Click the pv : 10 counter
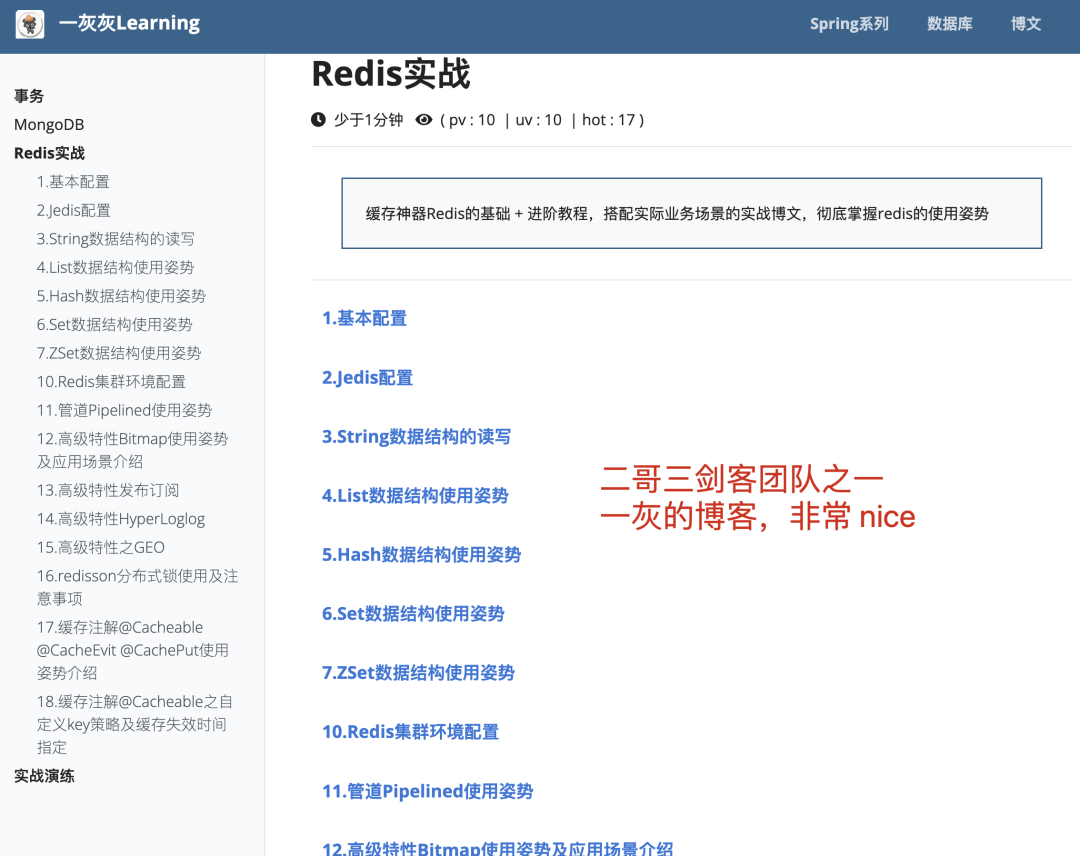1080x856 pixels. (472, 120)
